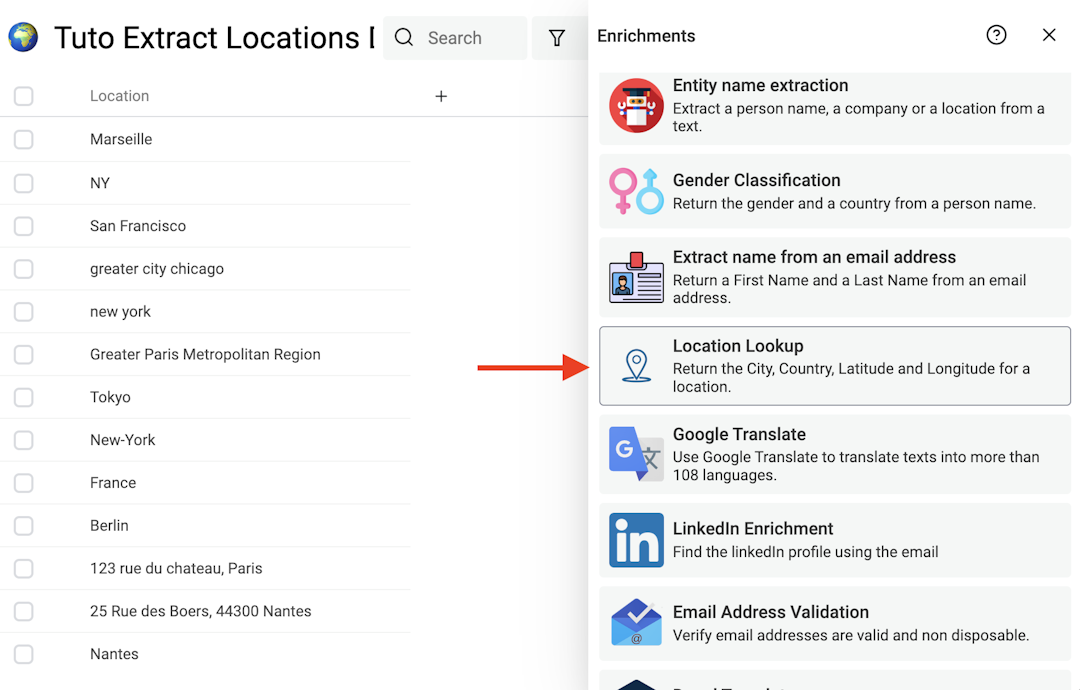Select the Entity name extraction enrichment icon
Screen dimensions: 1080x690
point(637,105)
